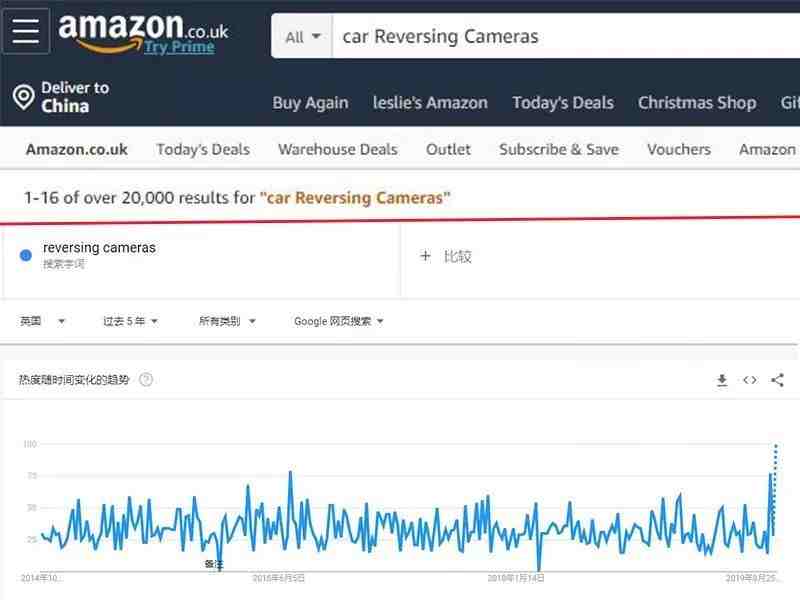Click the blue reversing cameras term dot
Image resolution: width=800 pixels, height=600 pixels.
26,255
